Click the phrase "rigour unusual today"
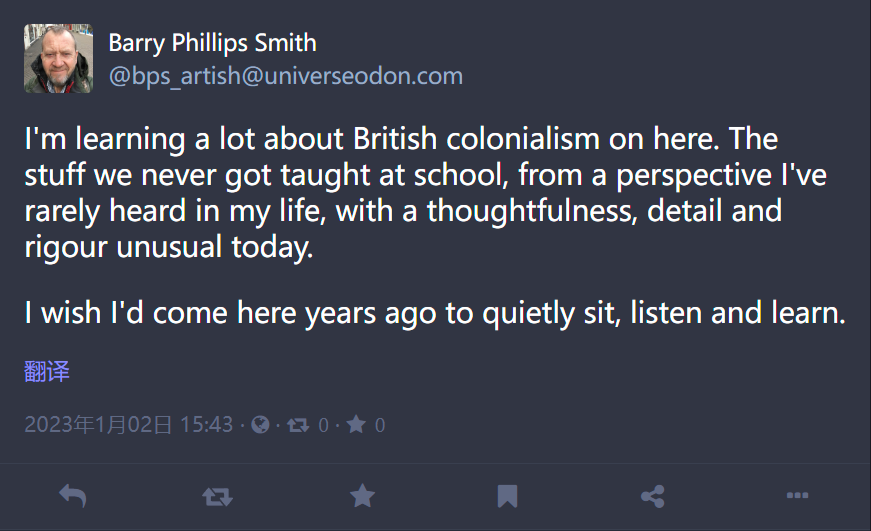The height and width of the screenshot is (531, 871). tap(169, 247)
